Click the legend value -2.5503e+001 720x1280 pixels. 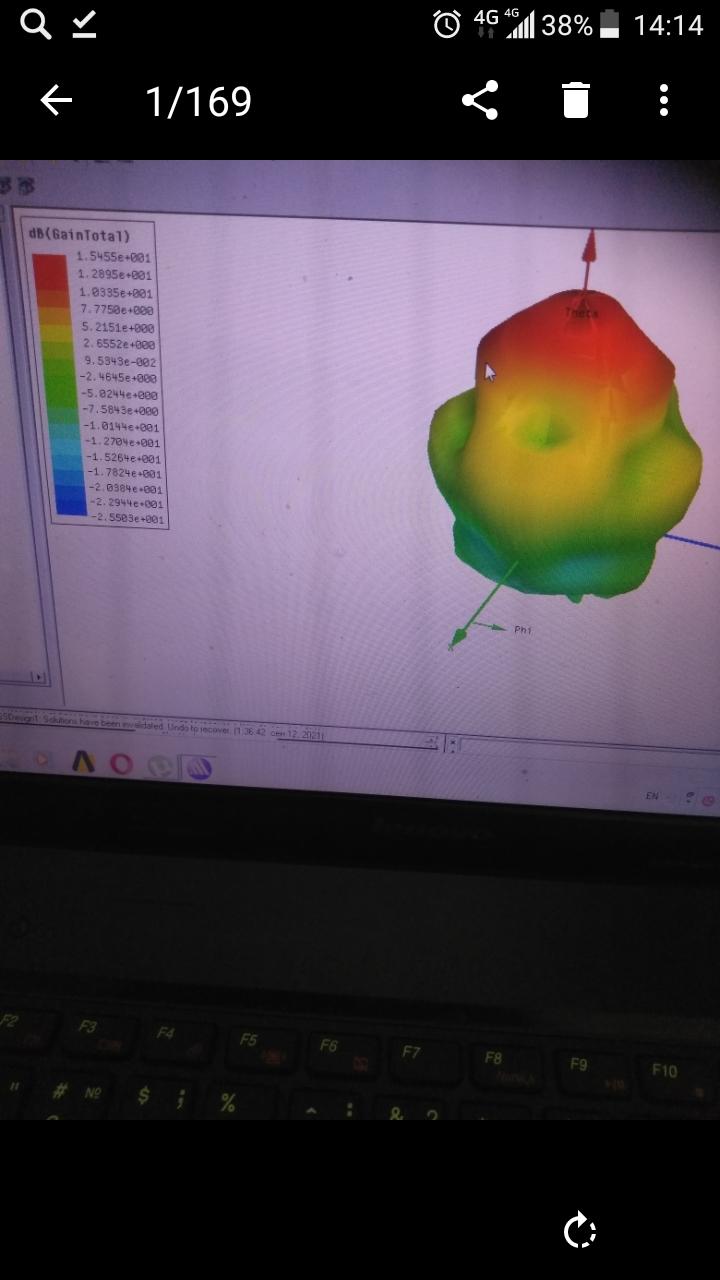coord(128,519)
